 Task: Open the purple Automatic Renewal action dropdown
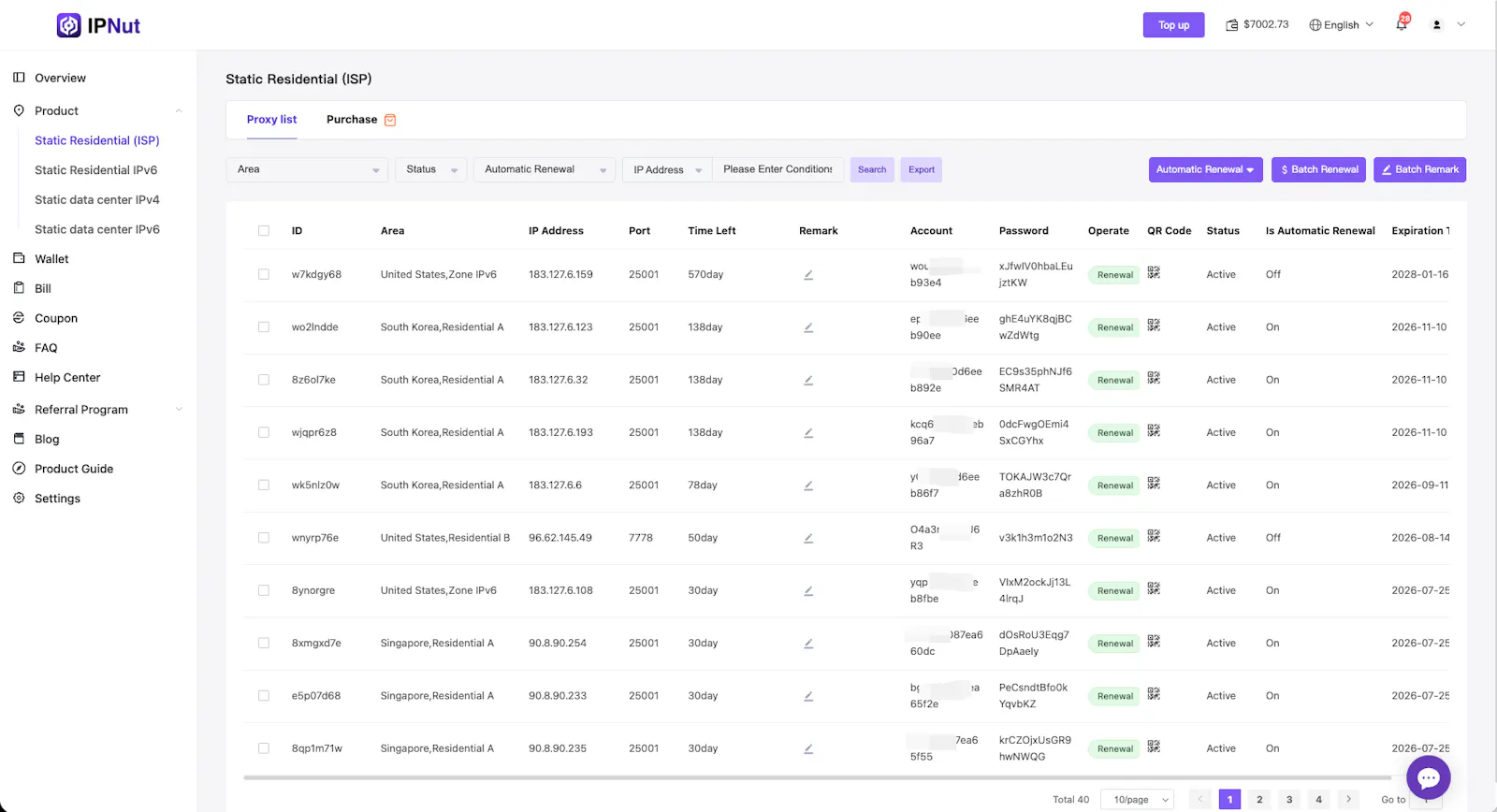pyautogui.click(x=1205, y=169)
